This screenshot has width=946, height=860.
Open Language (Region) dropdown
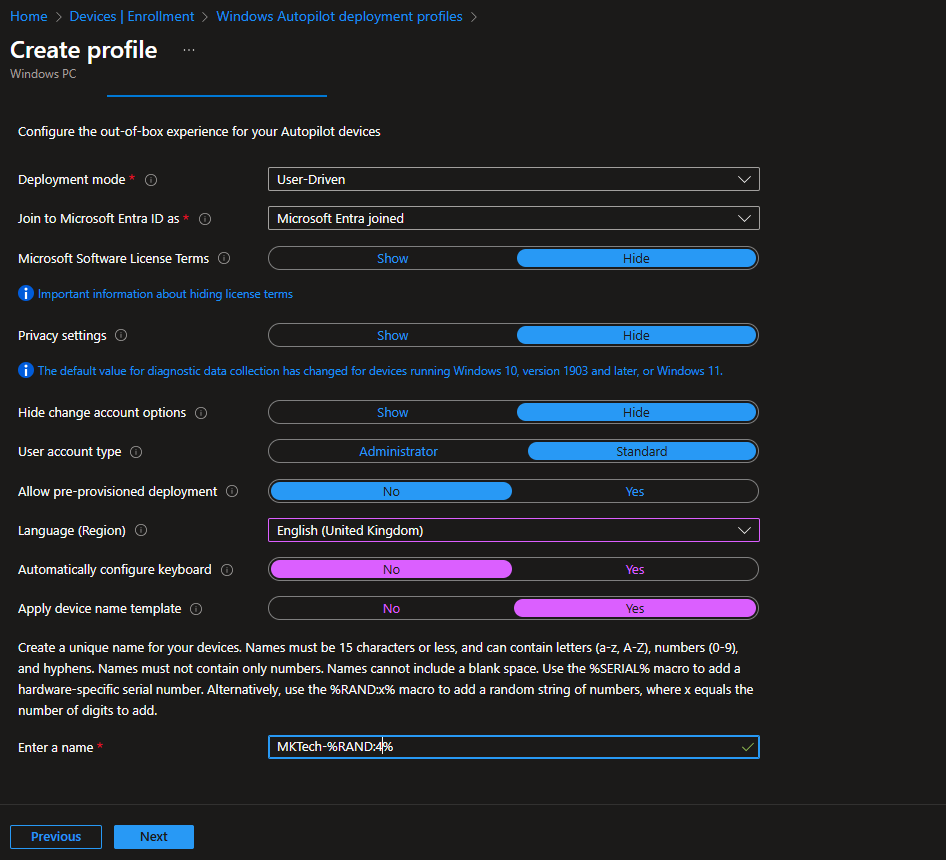[513, 531]
